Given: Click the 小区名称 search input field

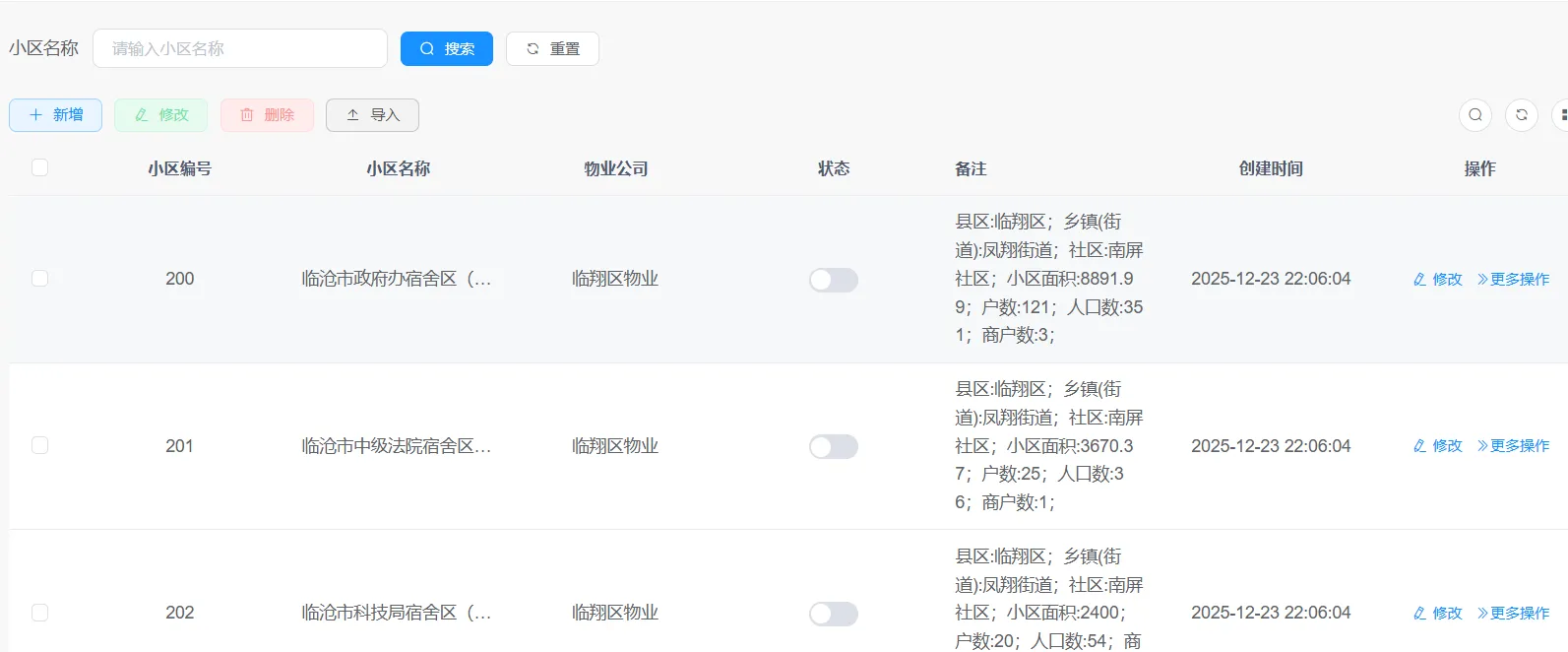Looking at the screenshot, I should coord(239,48).
